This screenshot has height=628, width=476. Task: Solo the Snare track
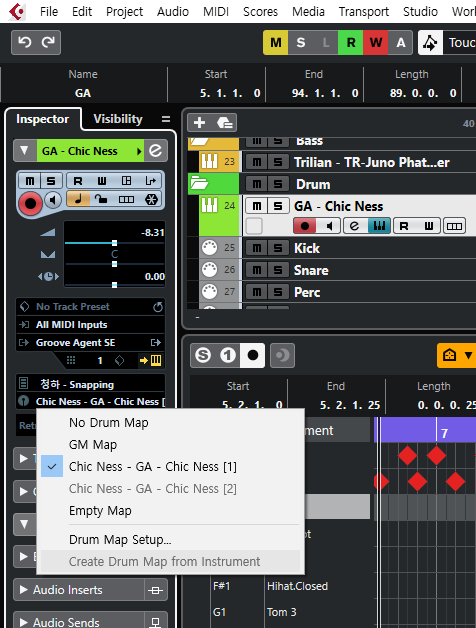click(x=278, y=270)
